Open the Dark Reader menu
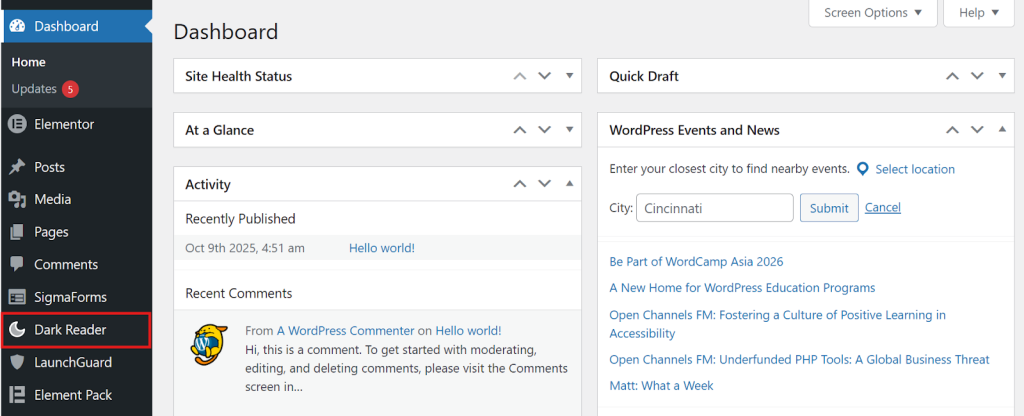Image resolution: width=1024 pixels, height=416 pixels. [x=76, y=330]
